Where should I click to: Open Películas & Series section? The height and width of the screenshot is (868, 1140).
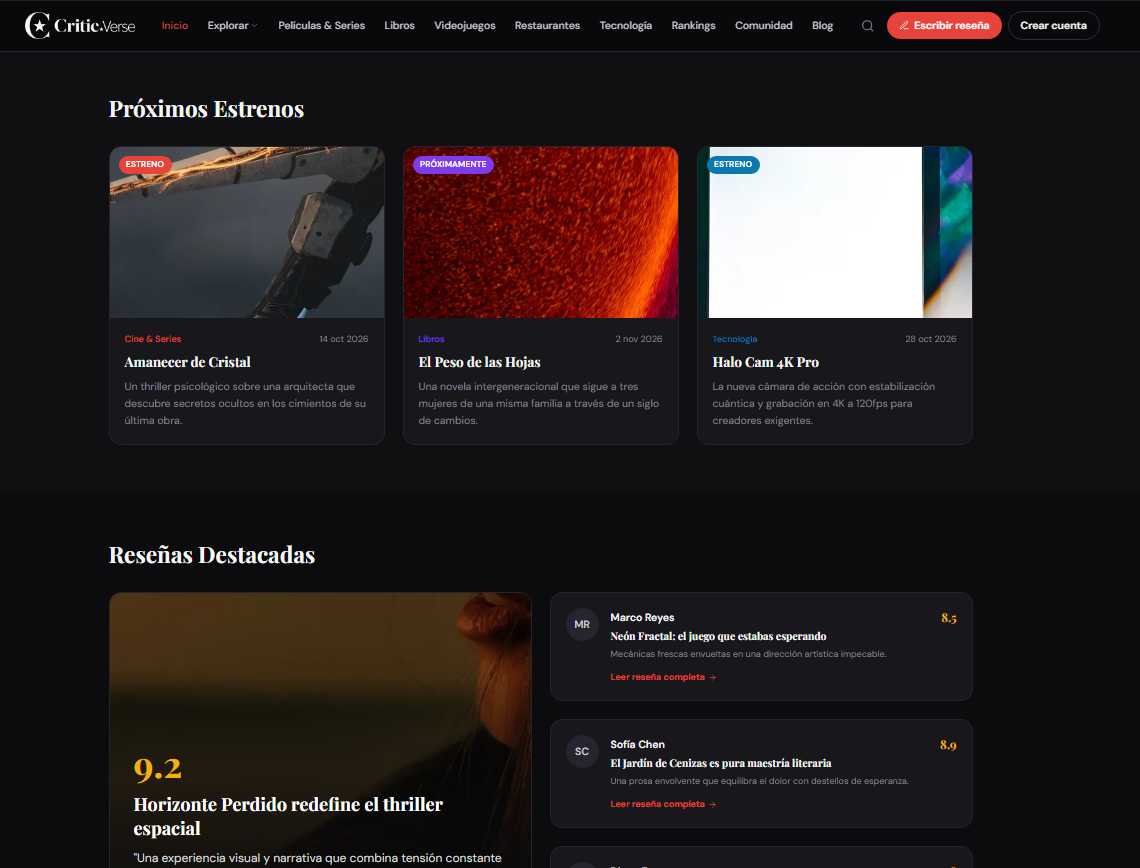tap(321, 25)
